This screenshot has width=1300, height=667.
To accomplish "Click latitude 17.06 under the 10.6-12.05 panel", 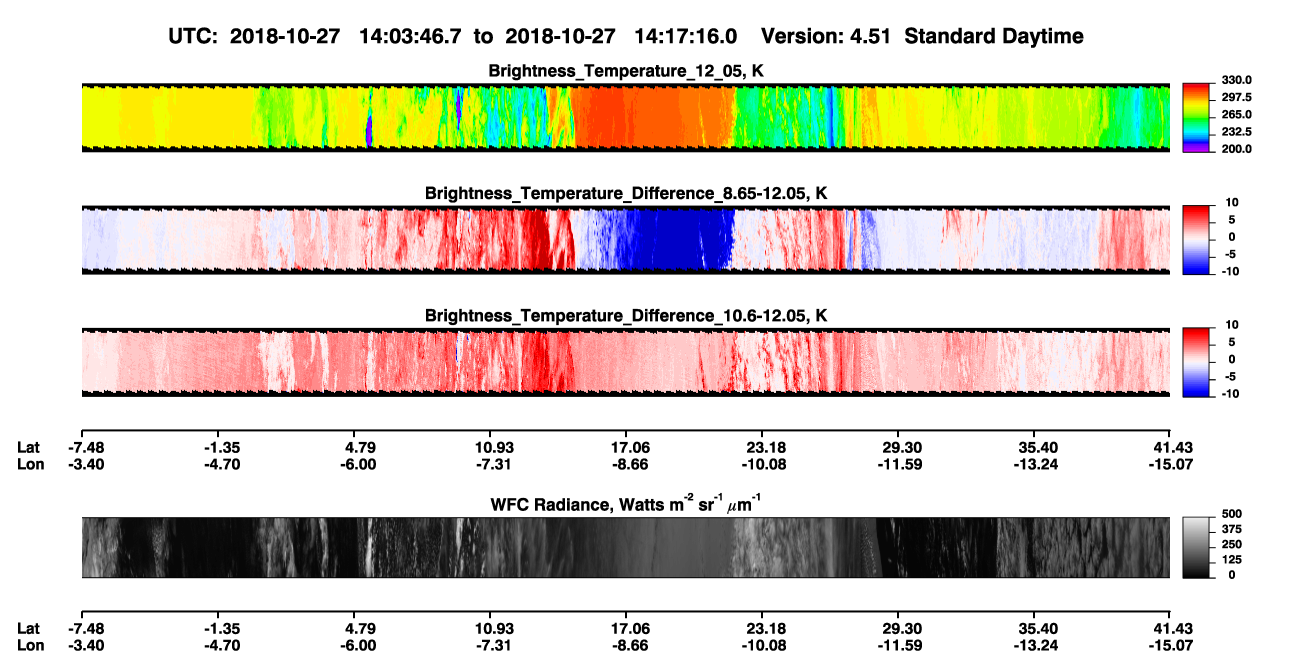I will pos(626,447).
